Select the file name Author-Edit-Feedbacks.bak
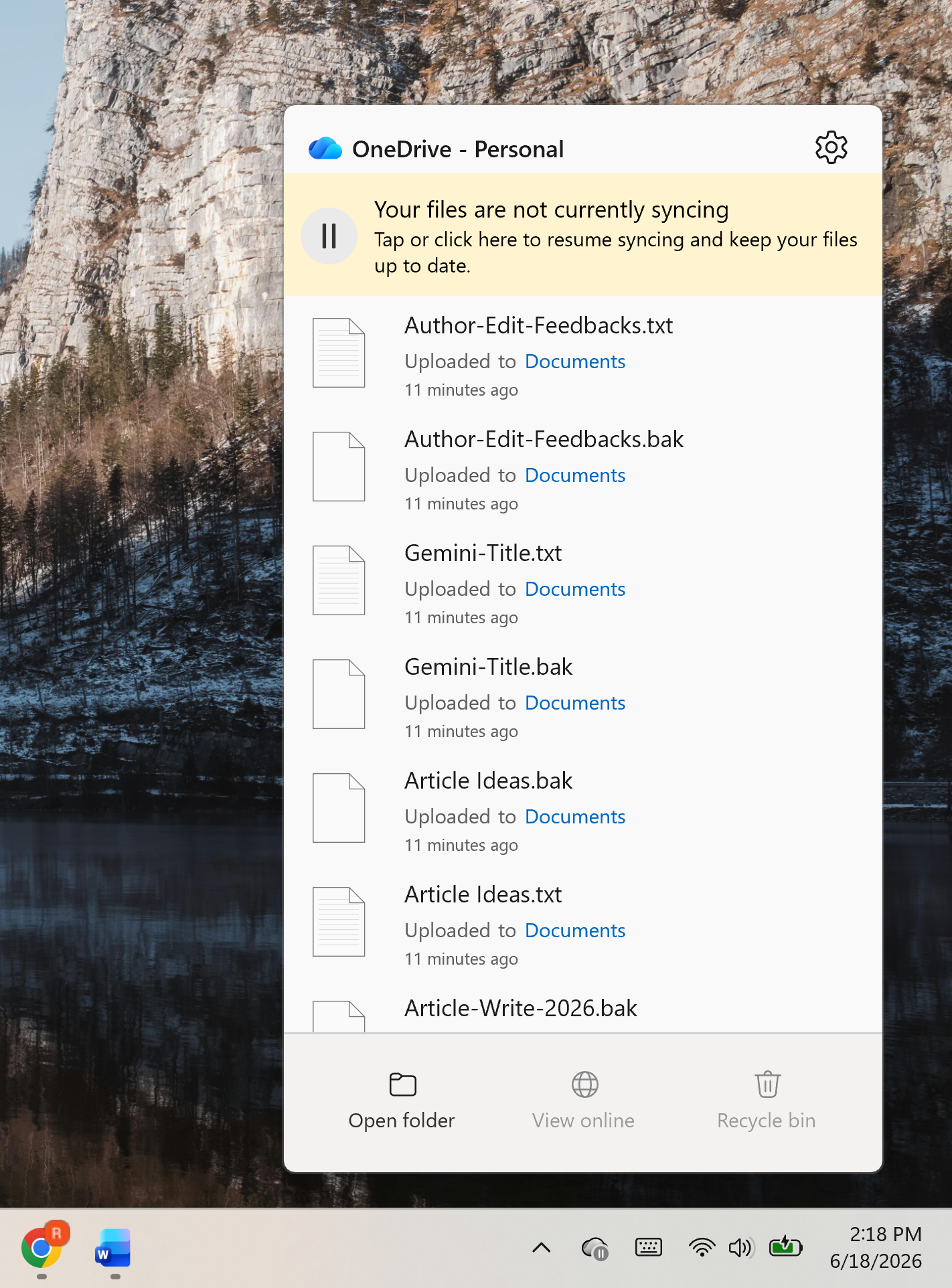This screenshot has width=952, height=1288. 544,439
